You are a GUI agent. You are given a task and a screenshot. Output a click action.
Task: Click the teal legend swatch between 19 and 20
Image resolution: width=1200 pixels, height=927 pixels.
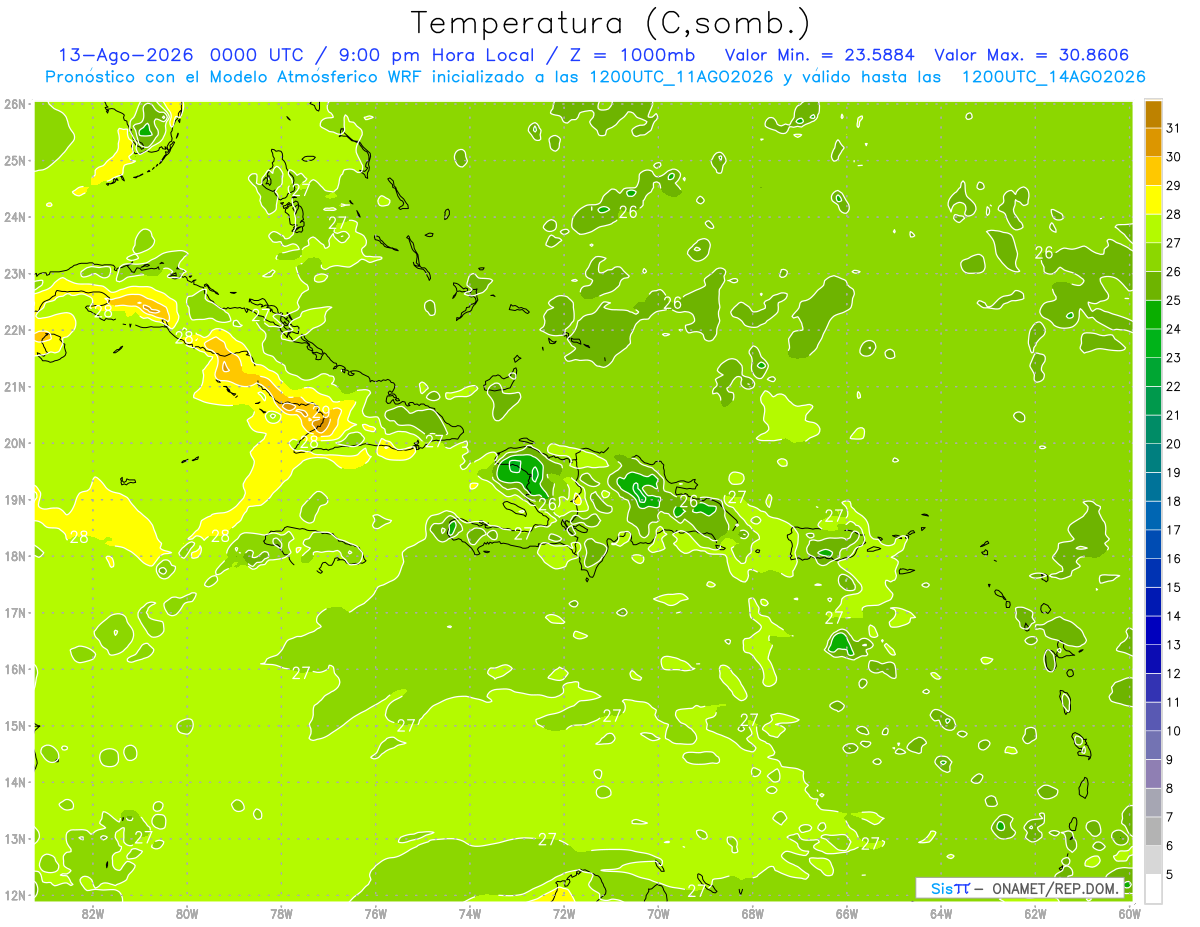pyautogui.click(x=1153, y=457)
